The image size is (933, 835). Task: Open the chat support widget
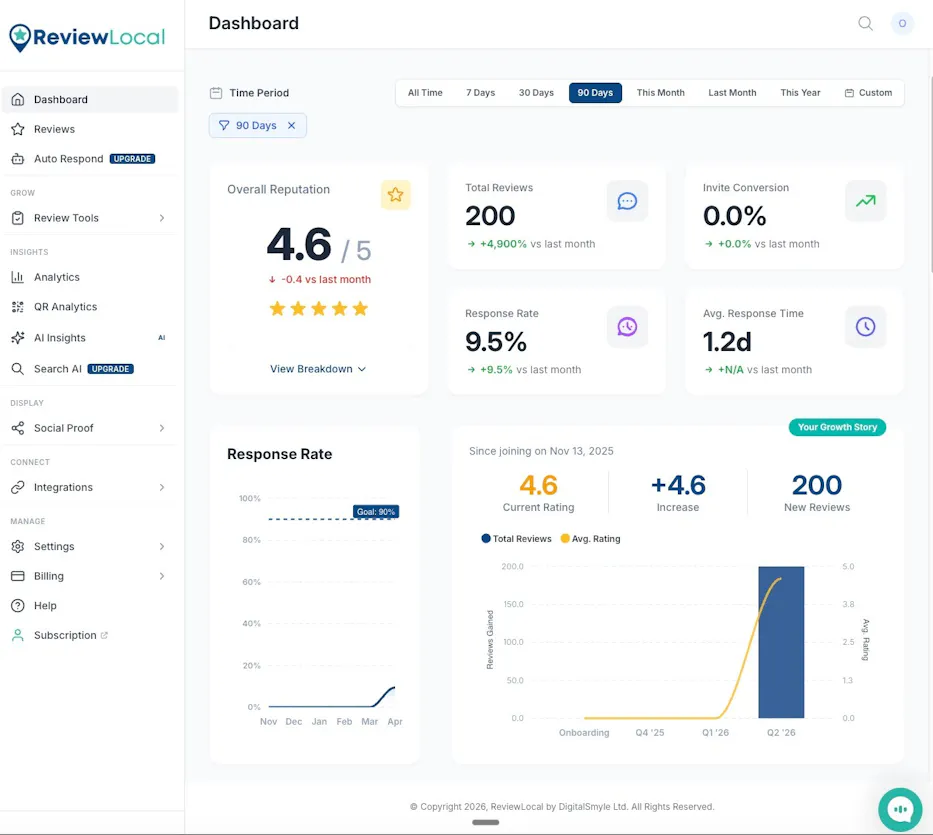(899, 809)
